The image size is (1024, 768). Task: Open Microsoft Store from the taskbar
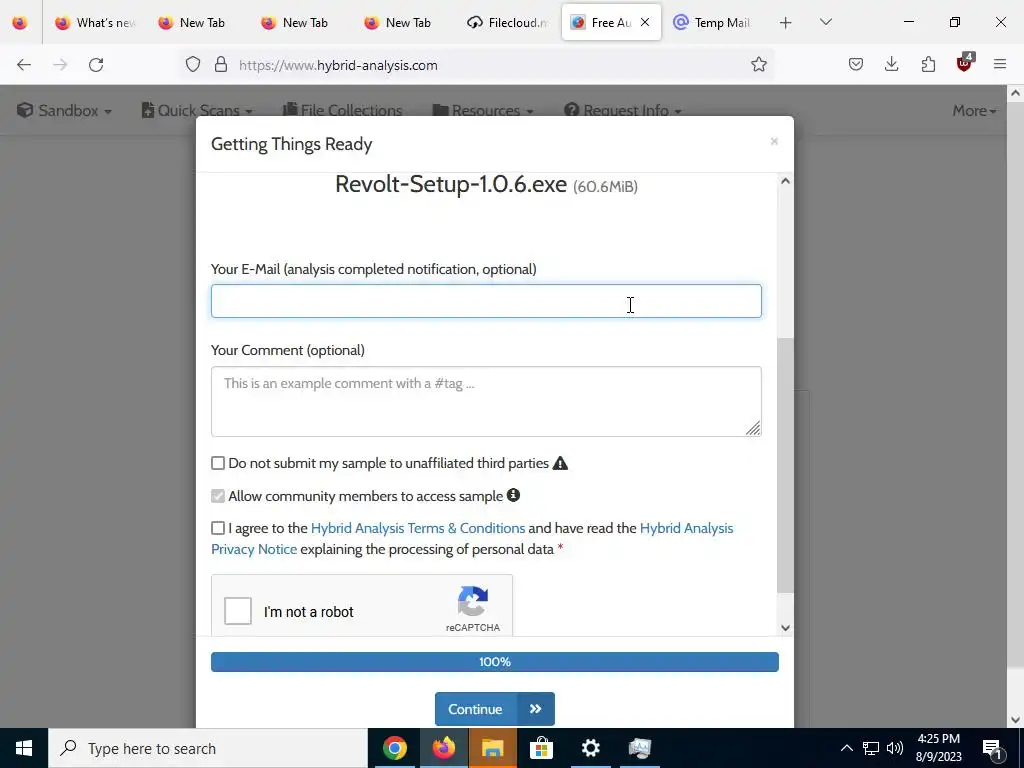[x=541, y=748]
